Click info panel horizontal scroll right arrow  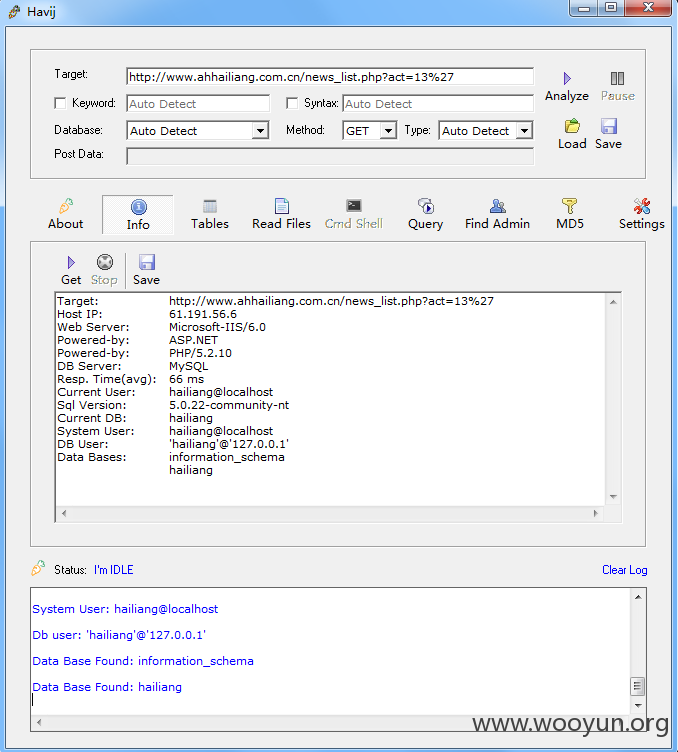point(596,514)
